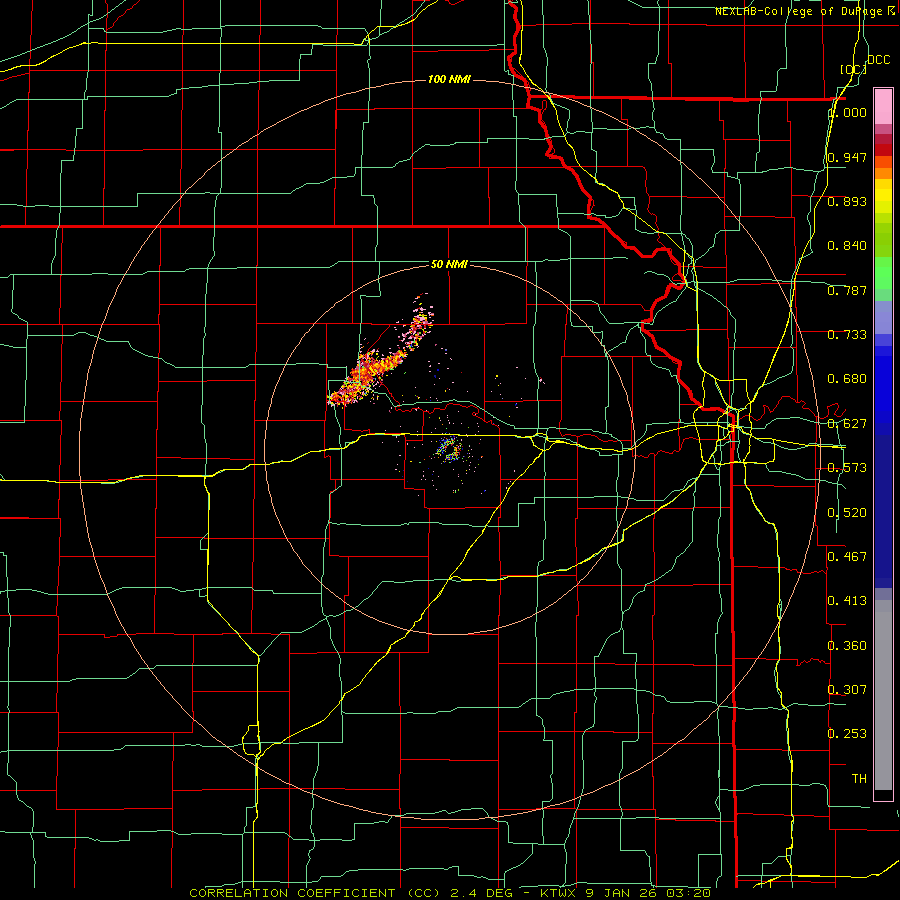Click the 50 NMI range ring label
This screenshot has height=900, width=900.
[x=449, y=264]
